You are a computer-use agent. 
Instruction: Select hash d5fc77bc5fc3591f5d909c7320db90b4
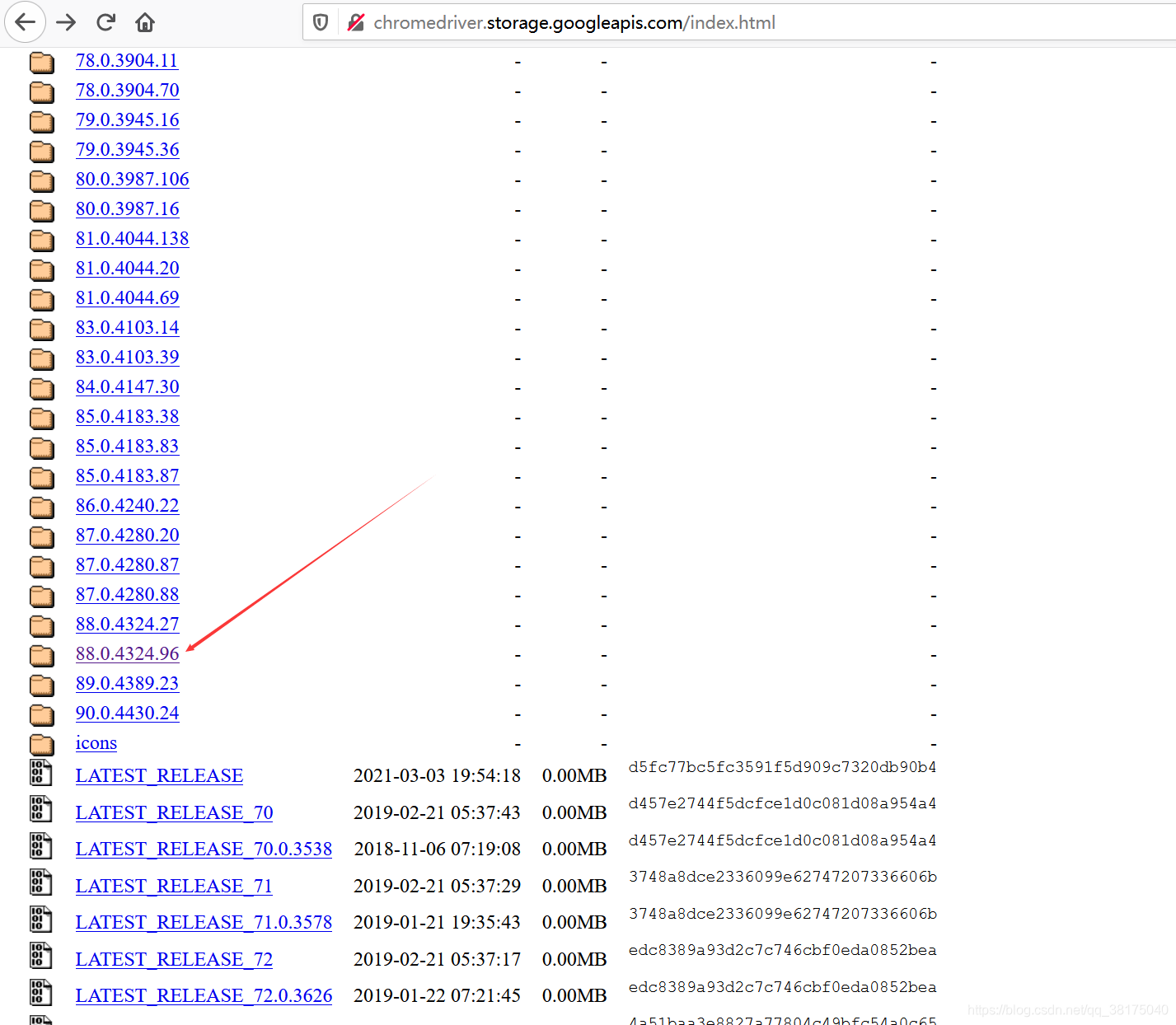coord(783,767)
